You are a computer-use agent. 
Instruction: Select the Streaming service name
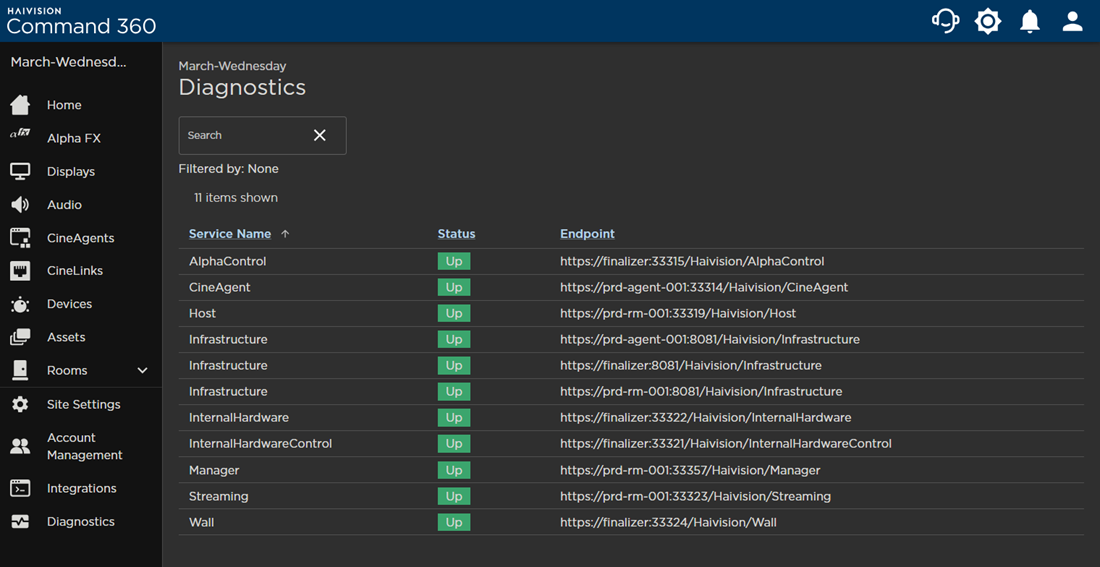(x=219, y=496)
